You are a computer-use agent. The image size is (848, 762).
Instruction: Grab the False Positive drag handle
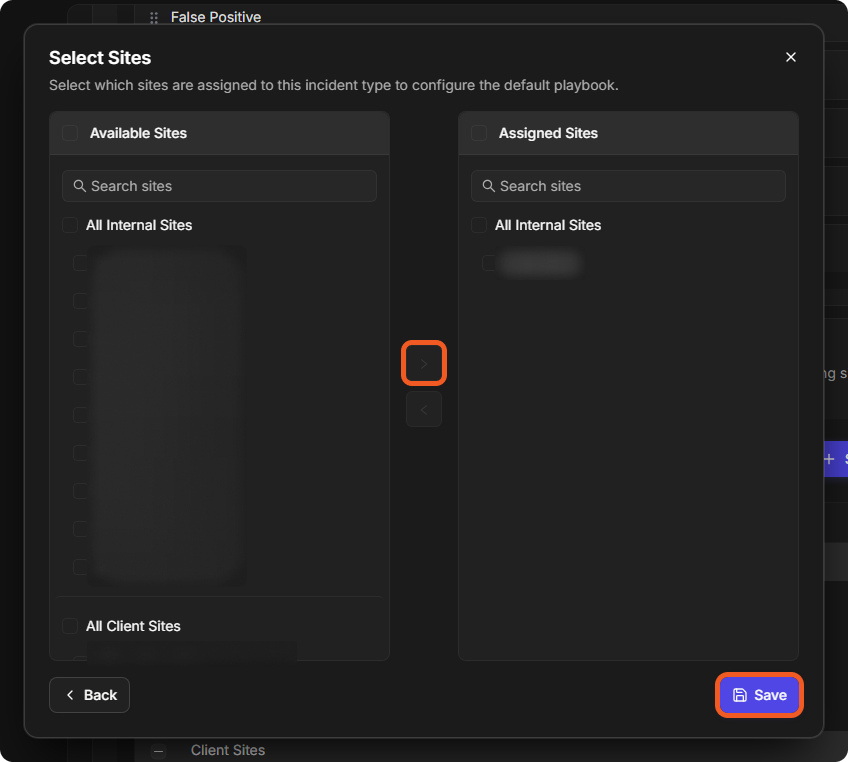tap(154, 18)
